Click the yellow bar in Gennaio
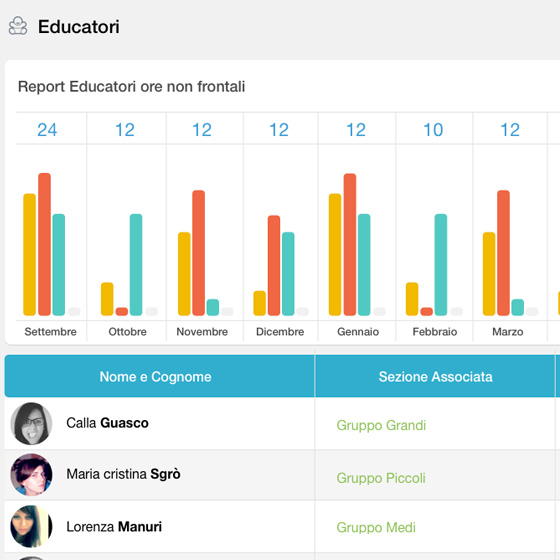The image size is (560, 560). (x=335, y=255)
